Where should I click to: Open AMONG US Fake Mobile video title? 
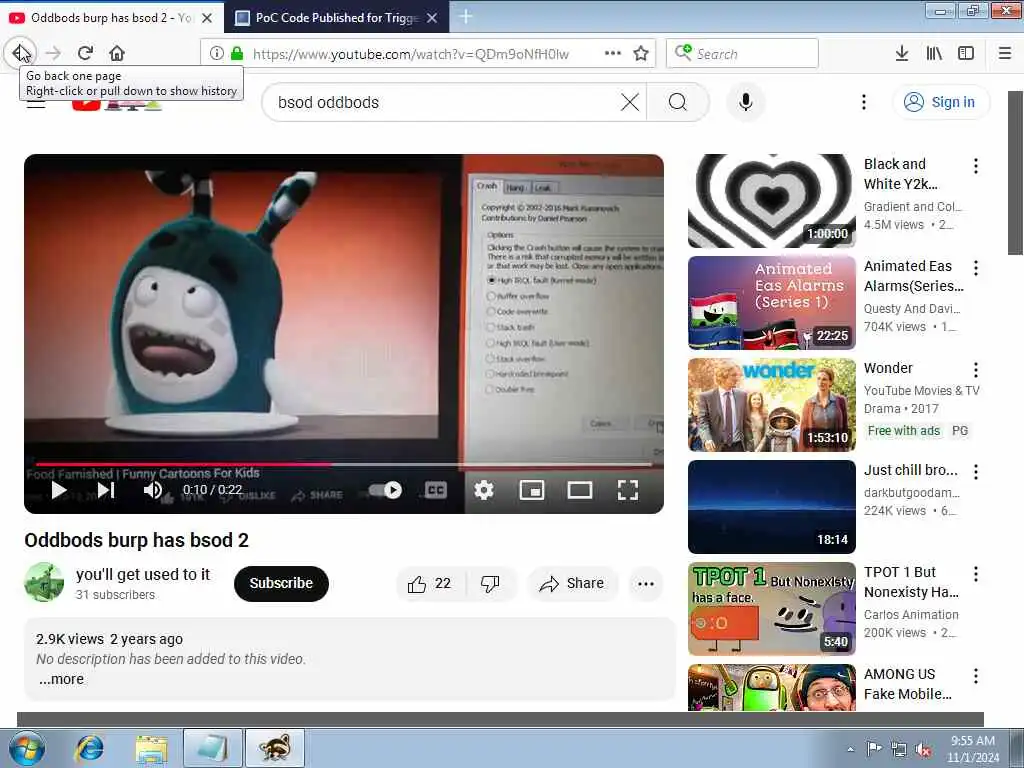click(x=908, y=684)
